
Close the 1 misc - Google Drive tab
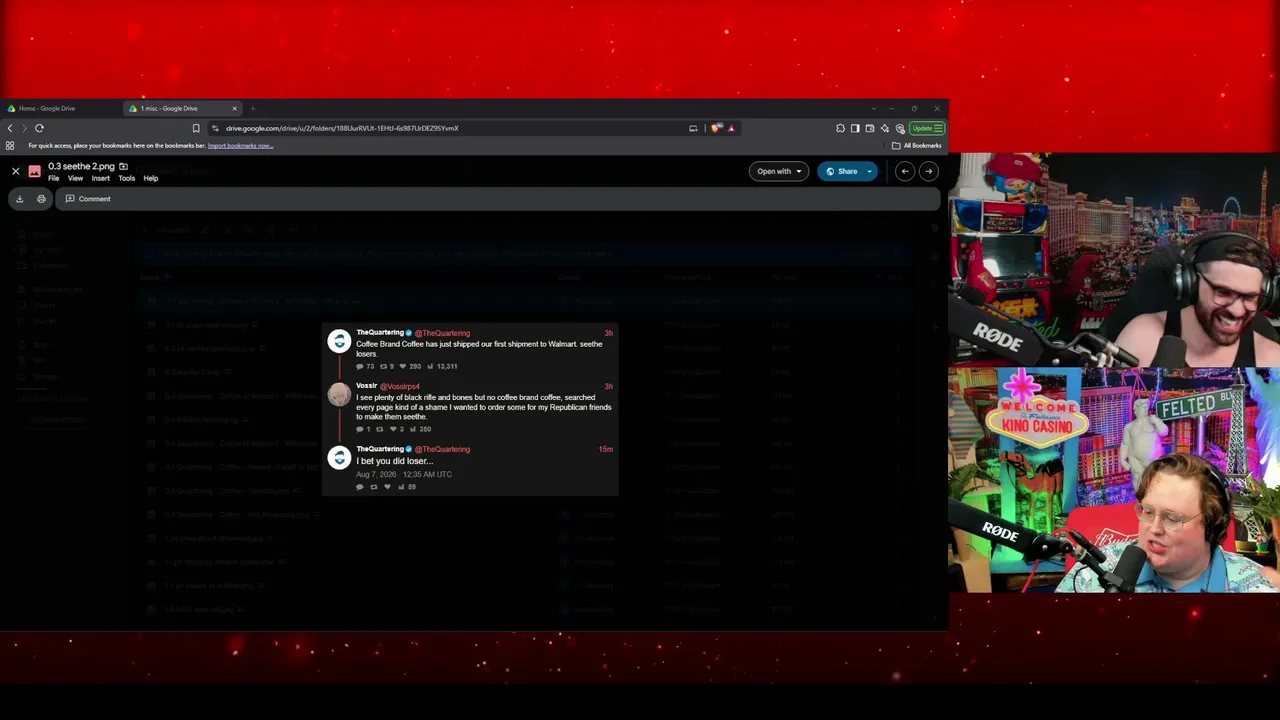(235, 108)
